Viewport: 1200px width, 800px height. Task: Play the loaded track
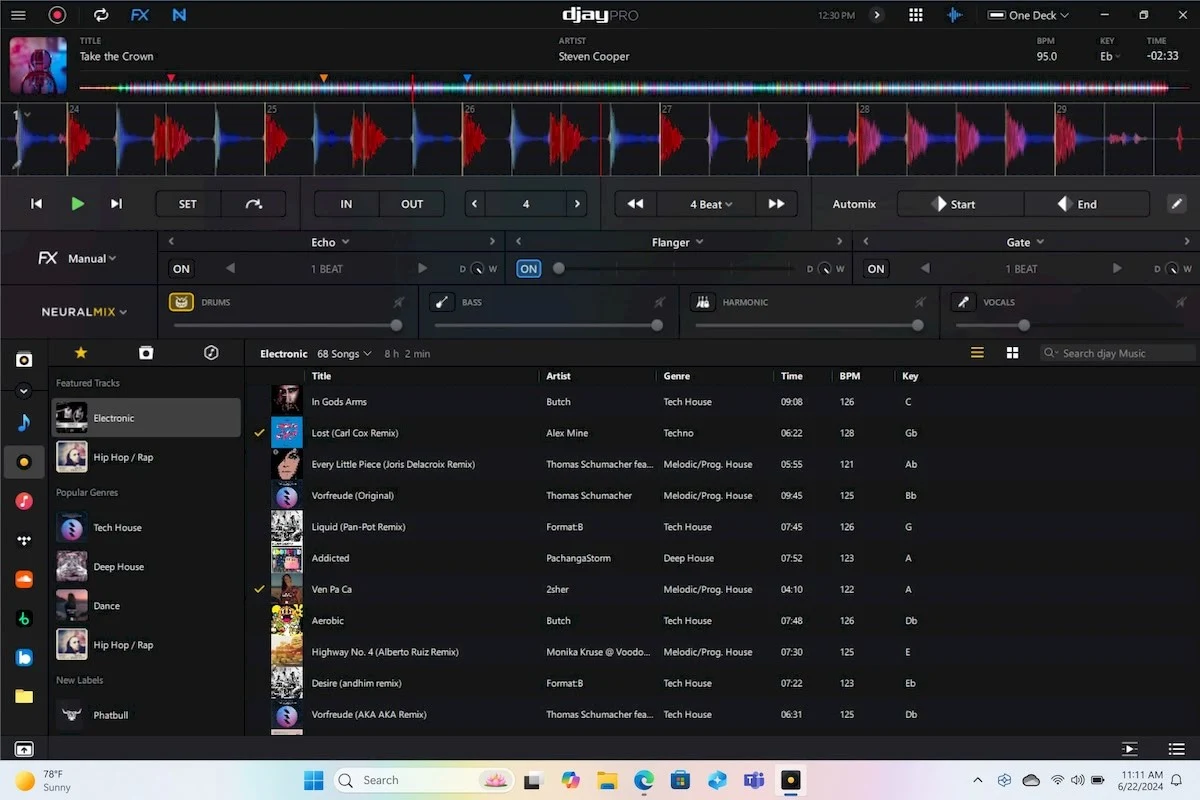coord(77,204)
